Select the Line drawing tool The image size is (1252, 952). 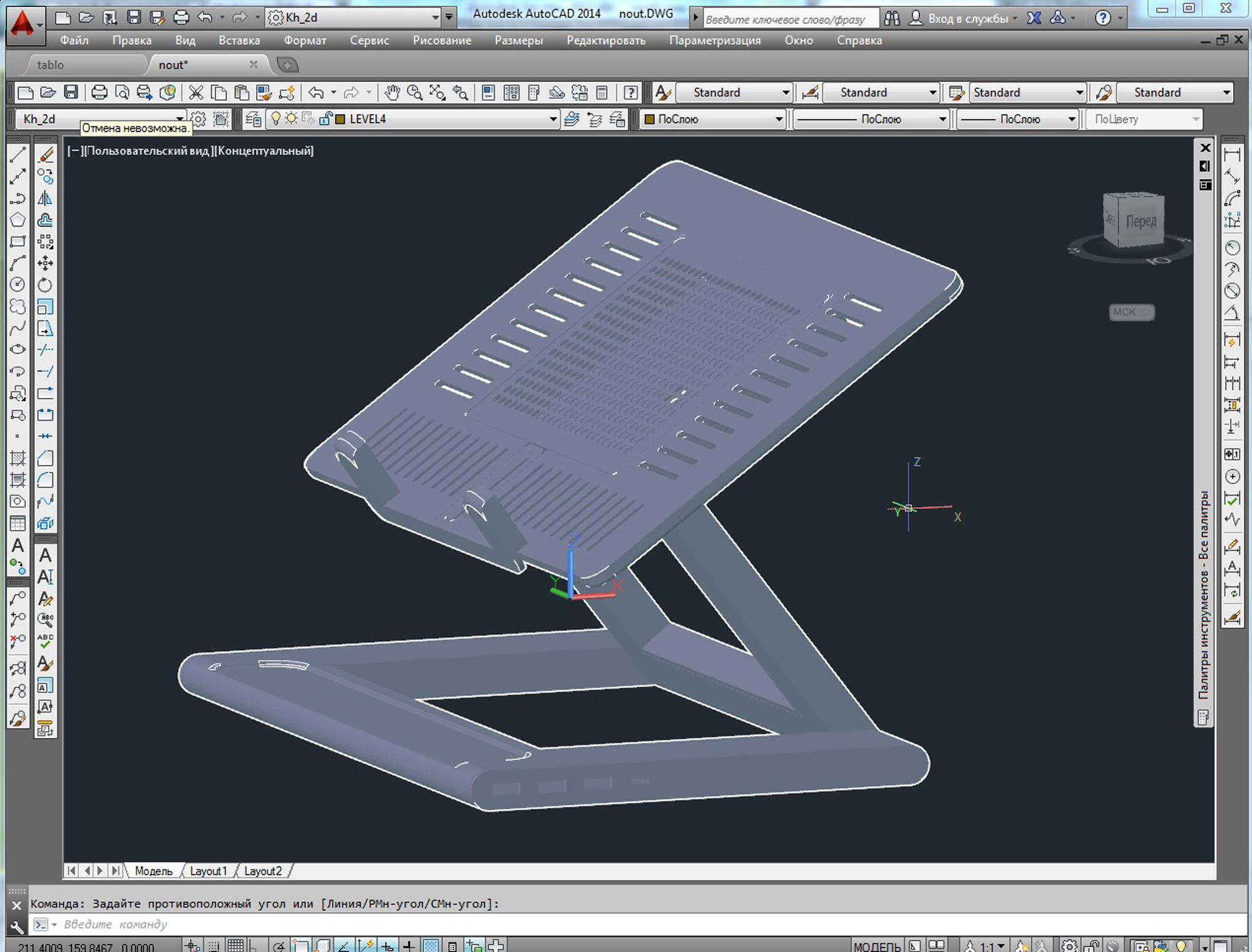(x=17, y=153)
